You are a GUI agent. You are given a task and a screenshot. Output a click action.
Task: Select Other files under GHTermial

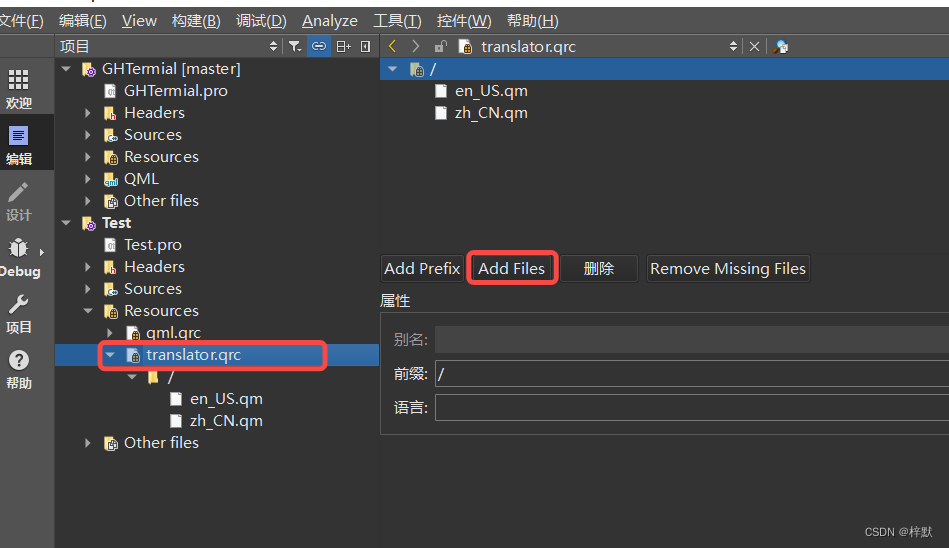coord(161,201)
